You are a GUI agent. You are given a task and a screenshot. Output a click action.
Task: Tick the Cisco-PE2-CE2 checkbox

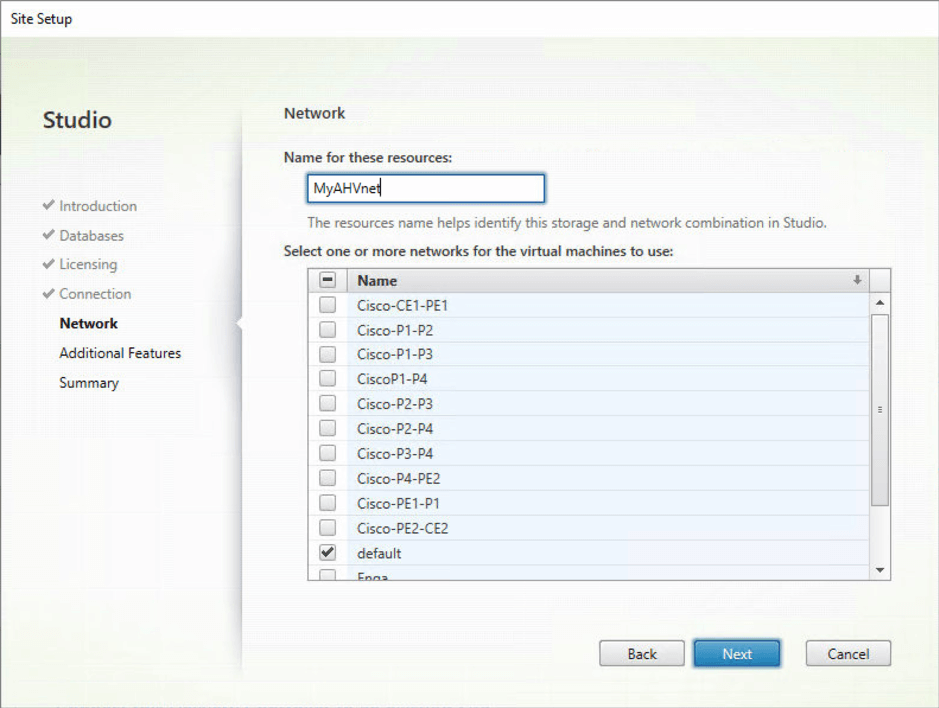pyautogui.click(x=327, y=528)
